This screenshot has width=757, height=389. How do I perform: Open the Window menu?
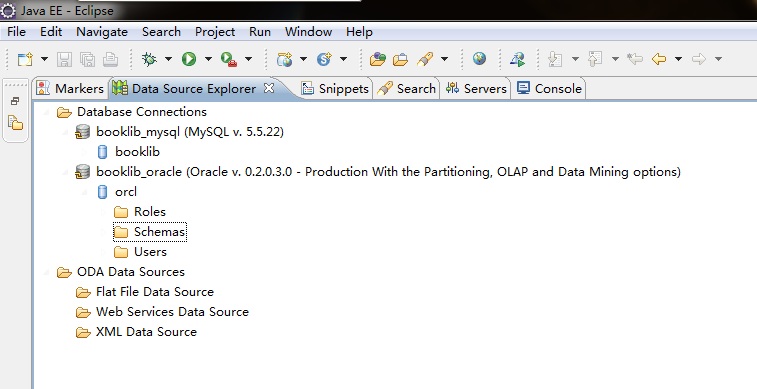click(x=308, y=32)
